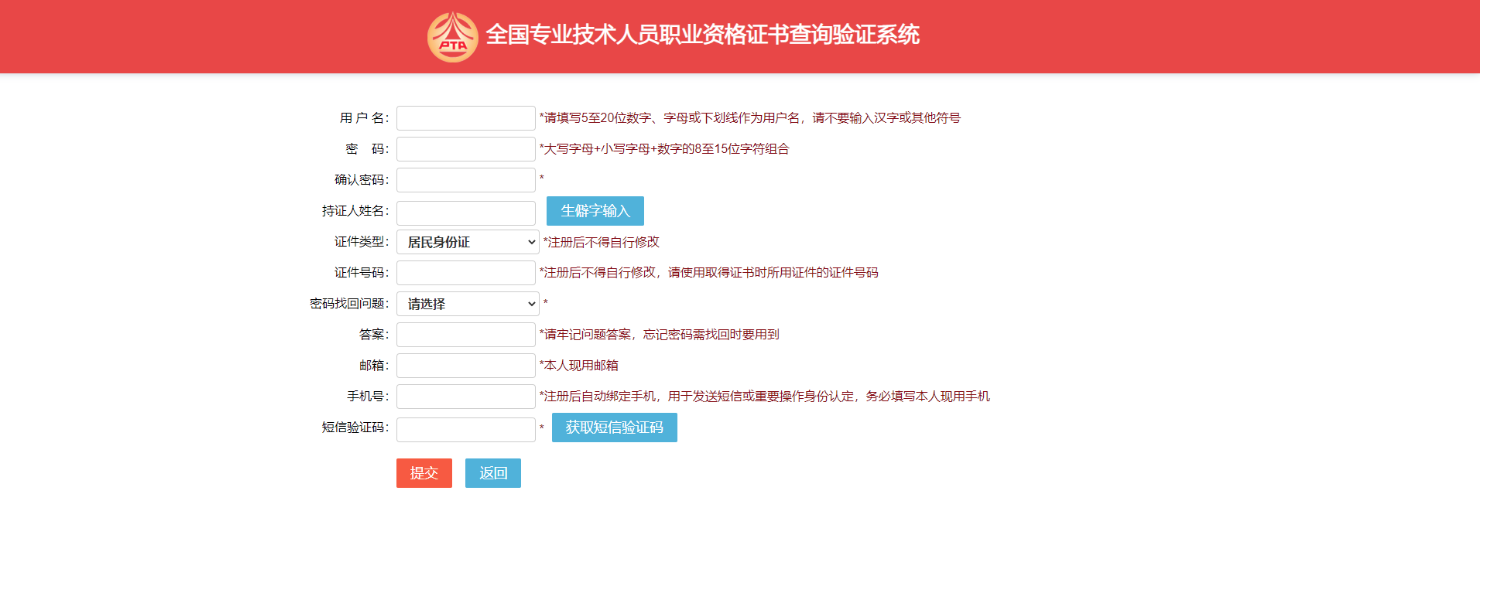
Task: Click the 手机号 phone number field
Action: pos(466,396)
